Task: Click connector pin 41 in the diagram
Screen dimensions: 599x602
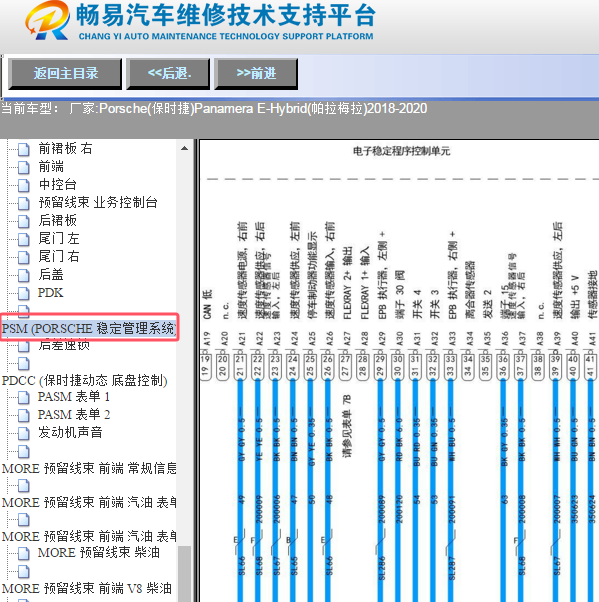Action: tap(590, 365)
